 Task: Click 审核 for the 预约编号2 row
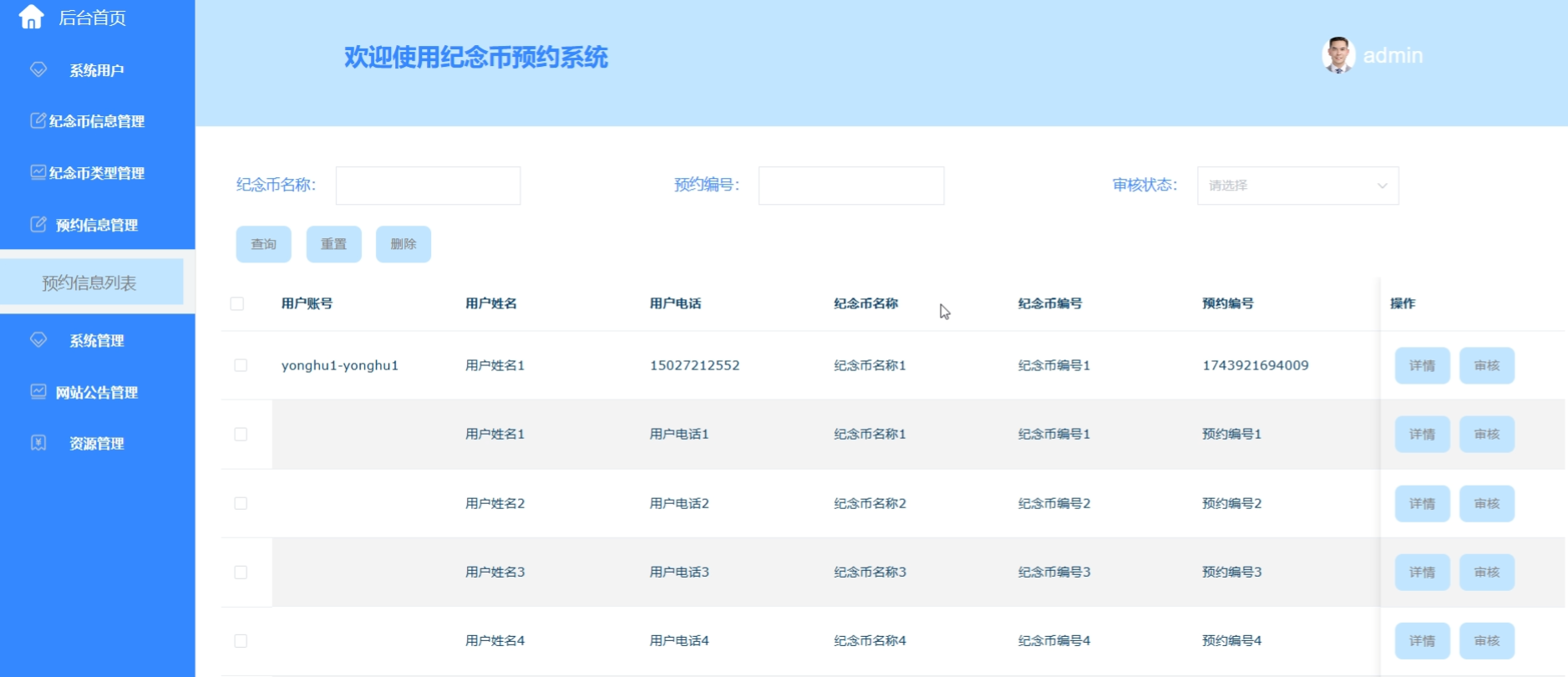point(1486,503)
